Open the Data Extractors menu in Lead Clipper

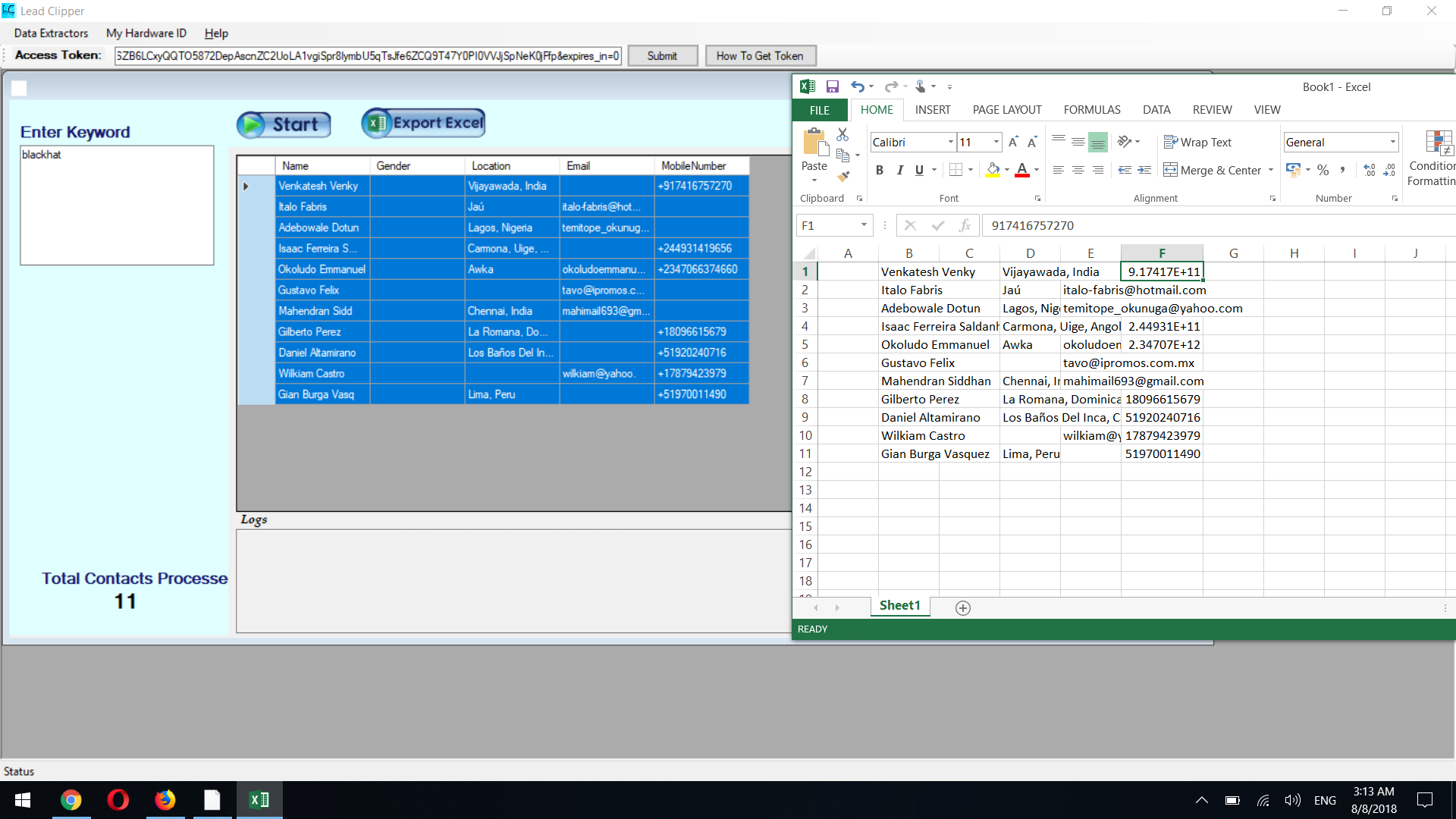click(51, 33)
